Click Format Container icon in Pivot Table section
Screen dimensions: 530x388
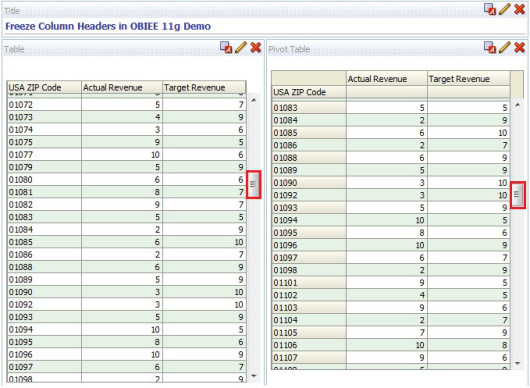click(x=490, y=47)
